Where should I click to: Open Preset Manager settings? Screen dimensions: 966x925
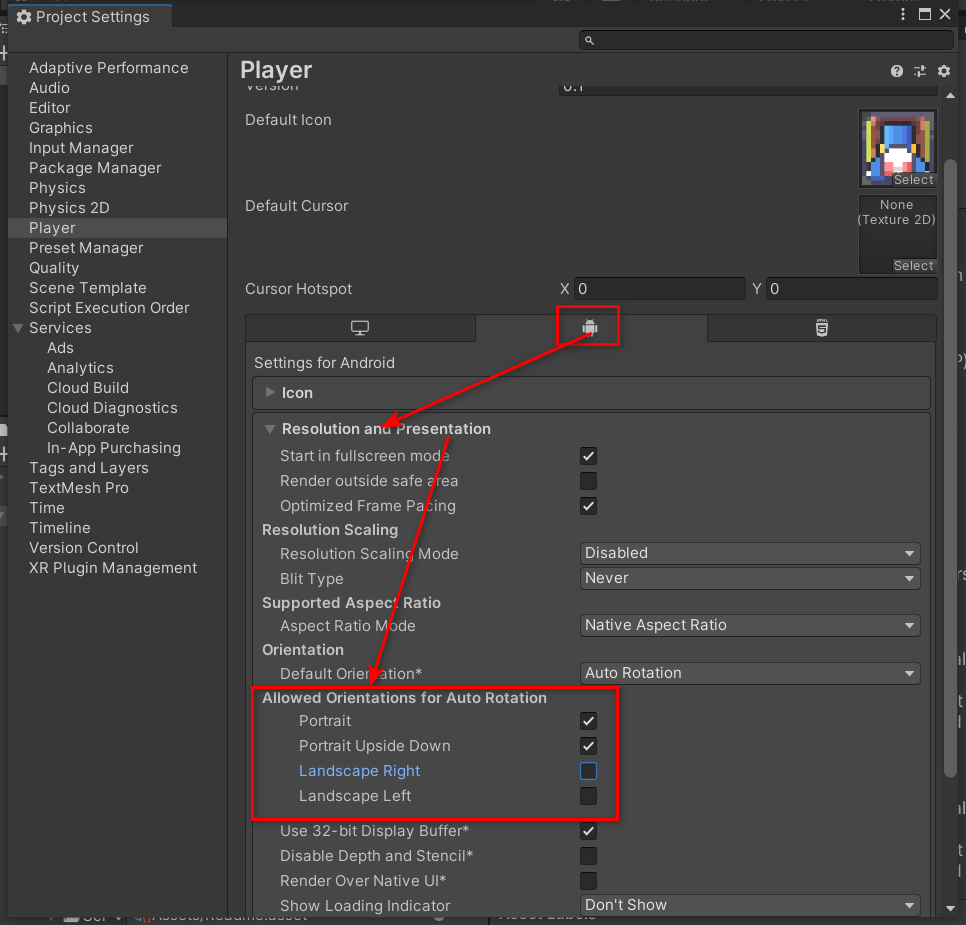point(86,248)
